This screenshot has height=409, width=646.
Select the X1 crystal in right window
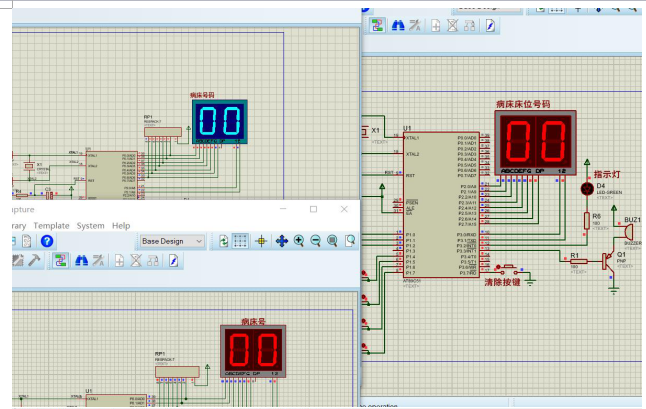[365, 131]
